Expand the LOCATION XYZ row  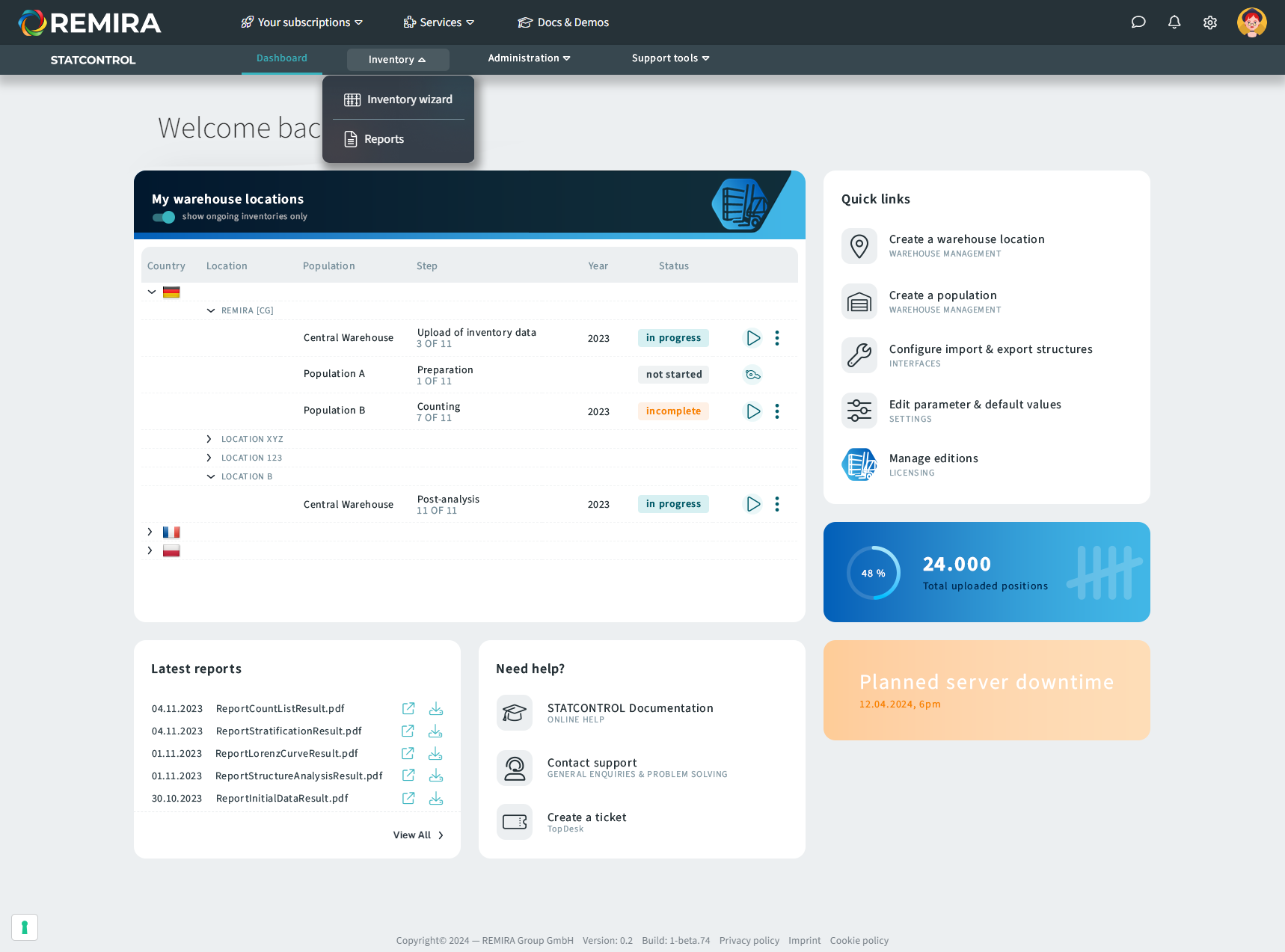coord(209,439)
